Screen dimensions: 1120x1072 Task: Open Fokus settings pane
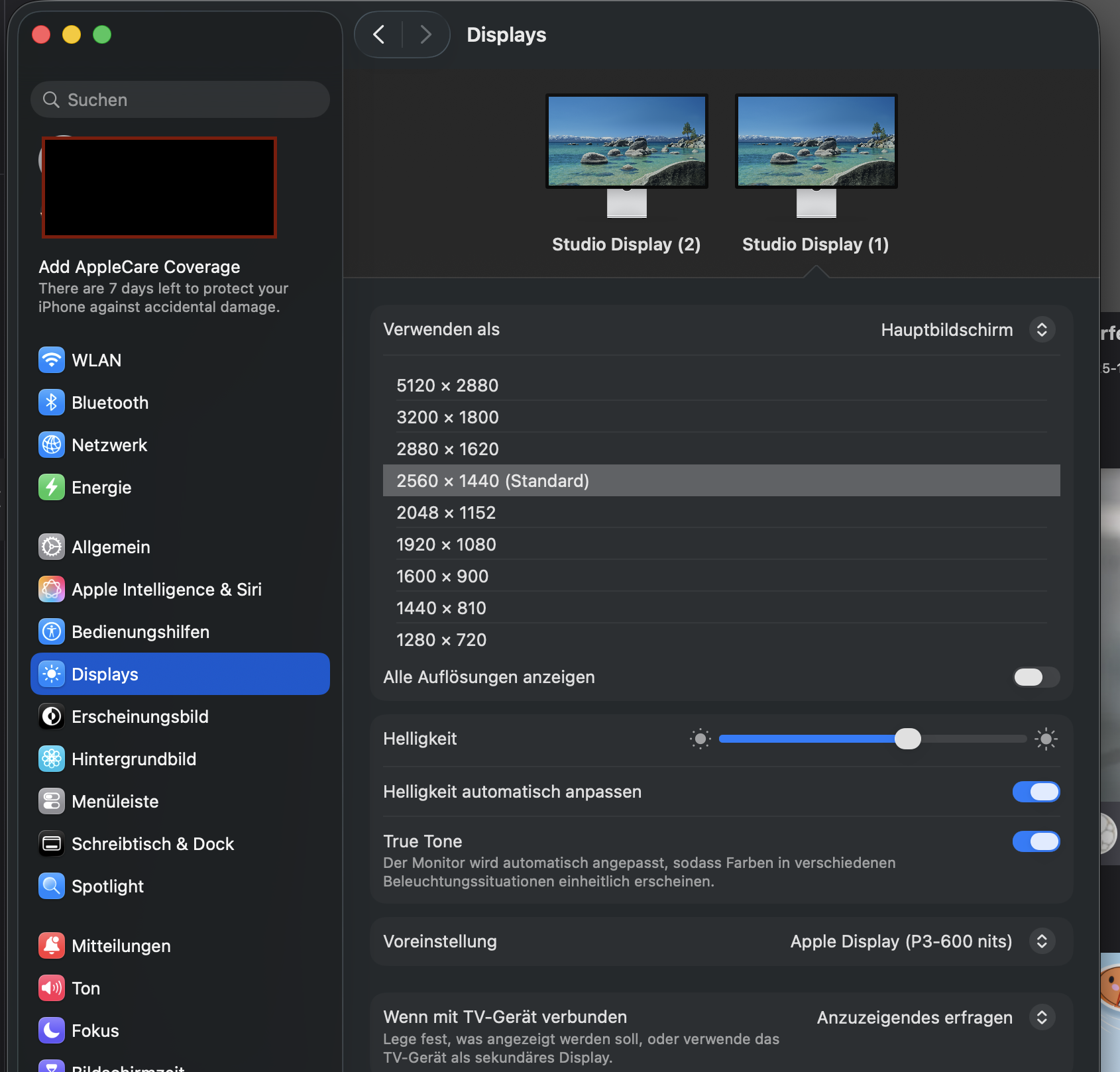tap(180, 1030)
